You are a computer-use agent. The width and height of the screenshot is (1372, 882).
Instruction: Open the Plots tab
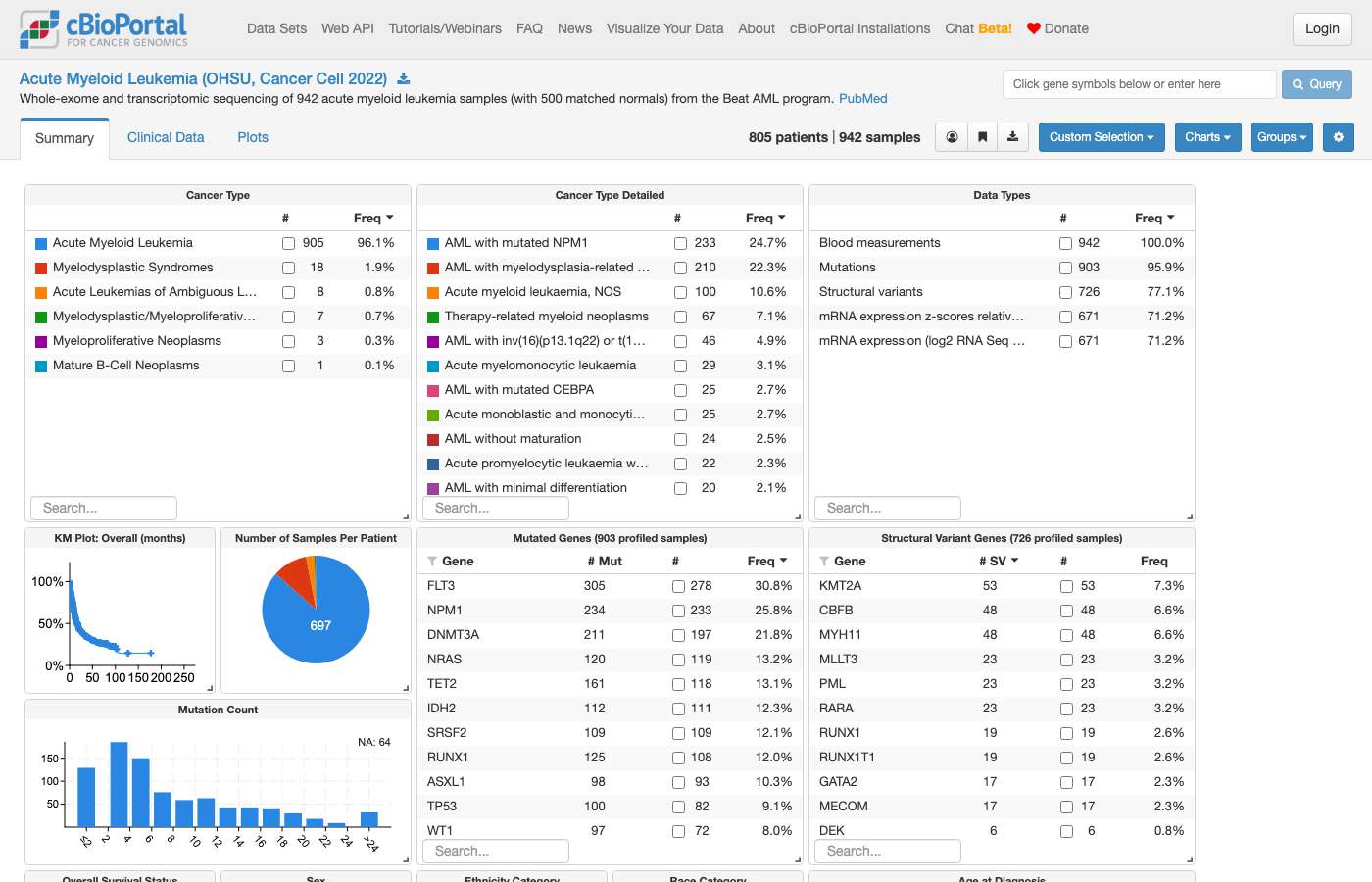pos(253,137)
